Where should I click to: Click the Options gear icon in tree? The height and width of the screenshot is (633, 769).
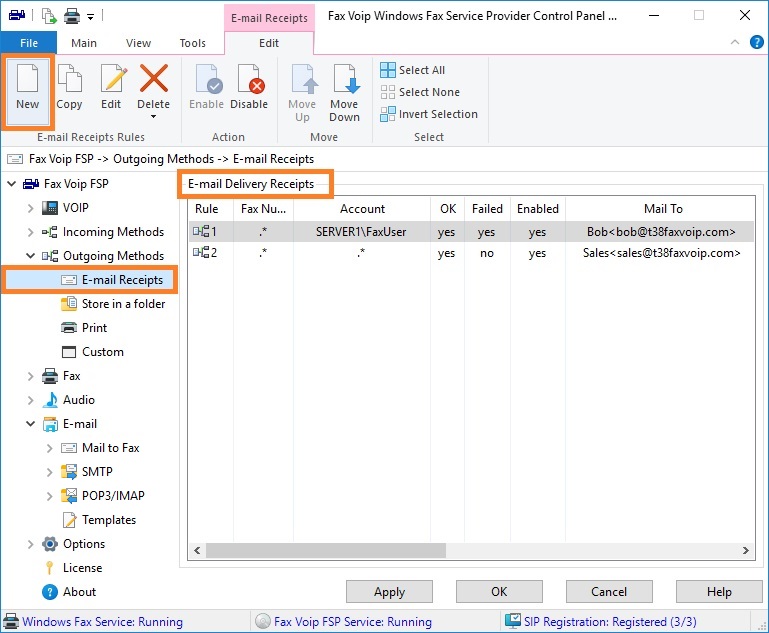pos(50,544)
